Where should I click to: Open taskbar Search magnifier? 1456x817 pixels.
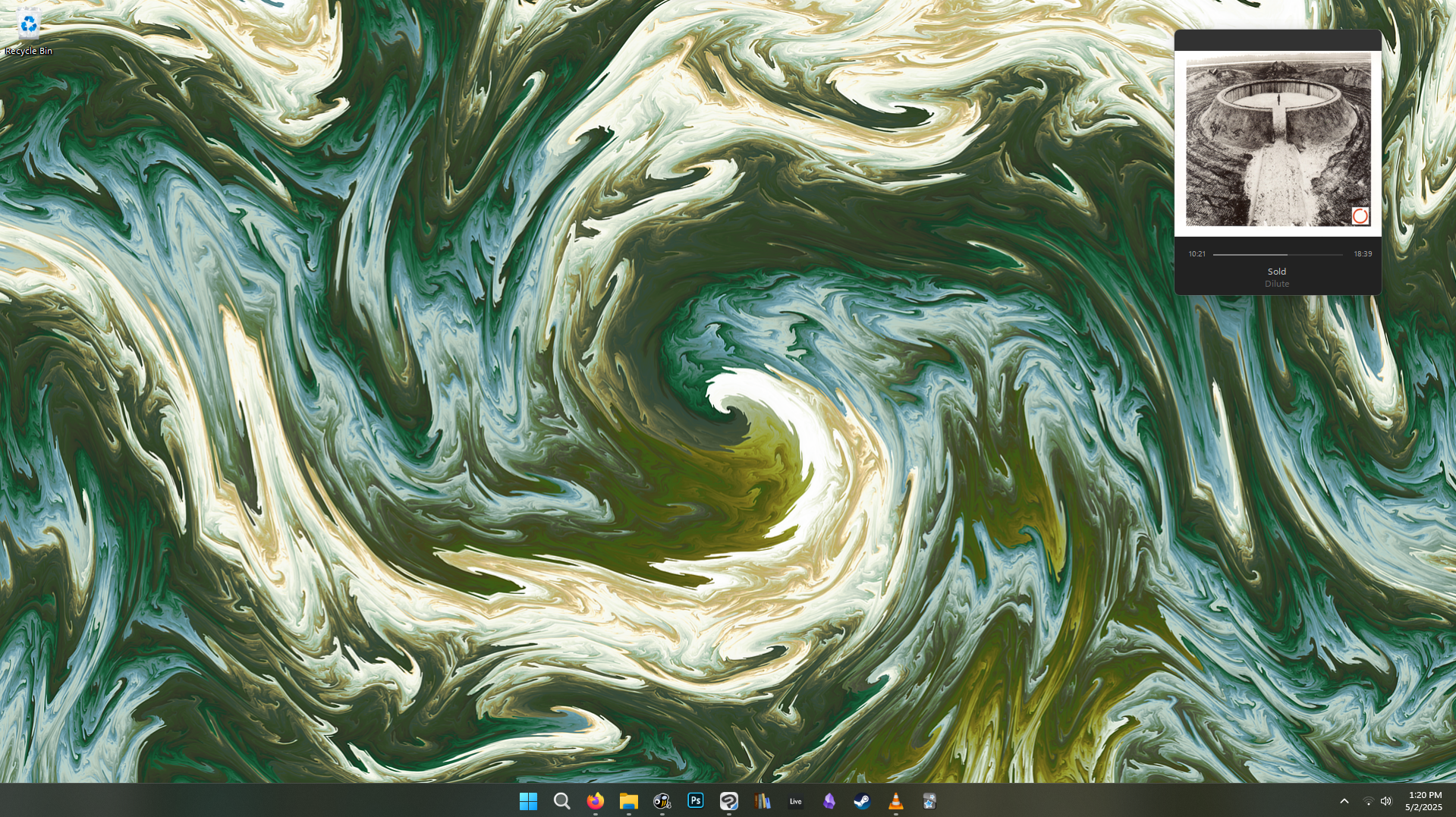[x=561, y=801]
